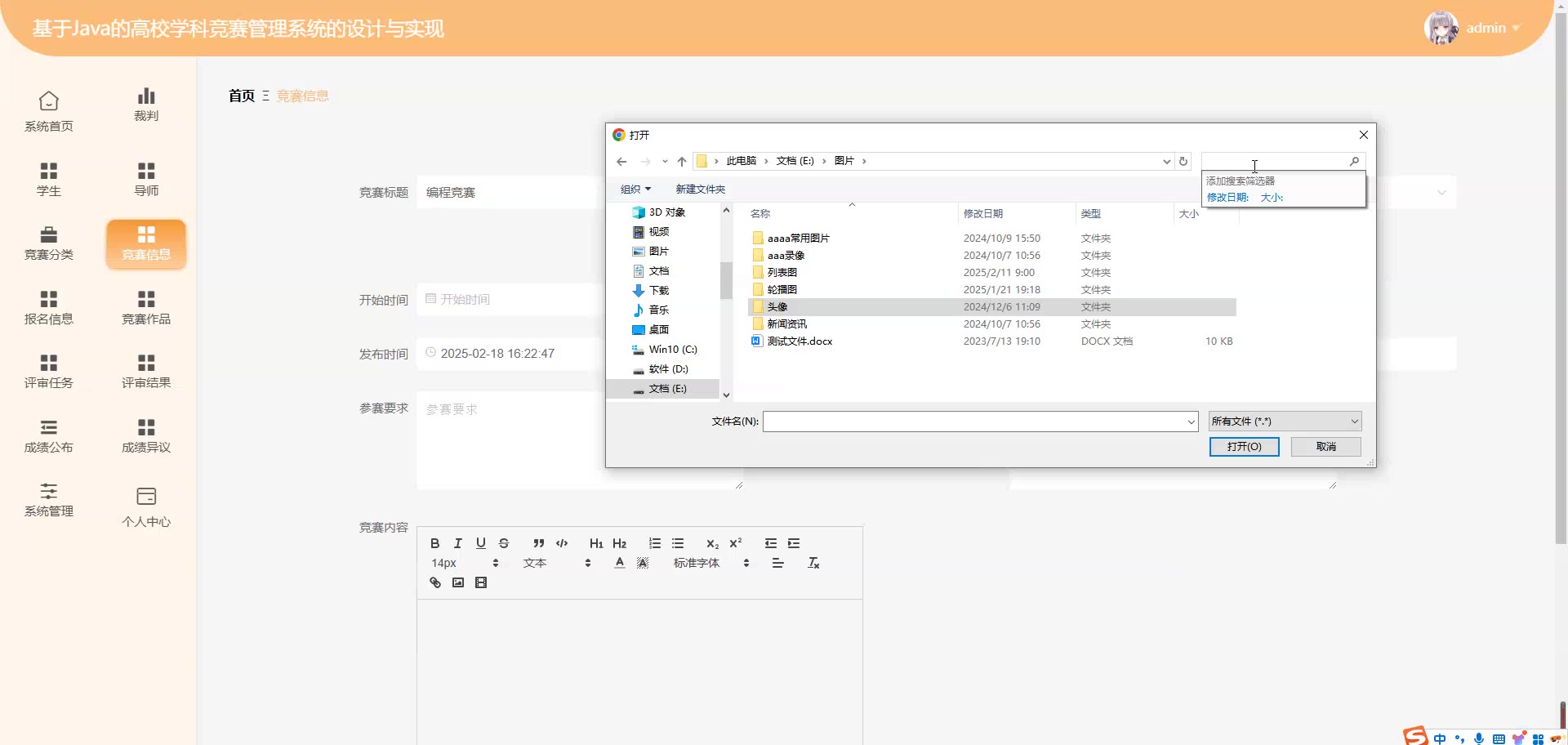
Task: Filter search by 大小
Action: (1272, 198)
